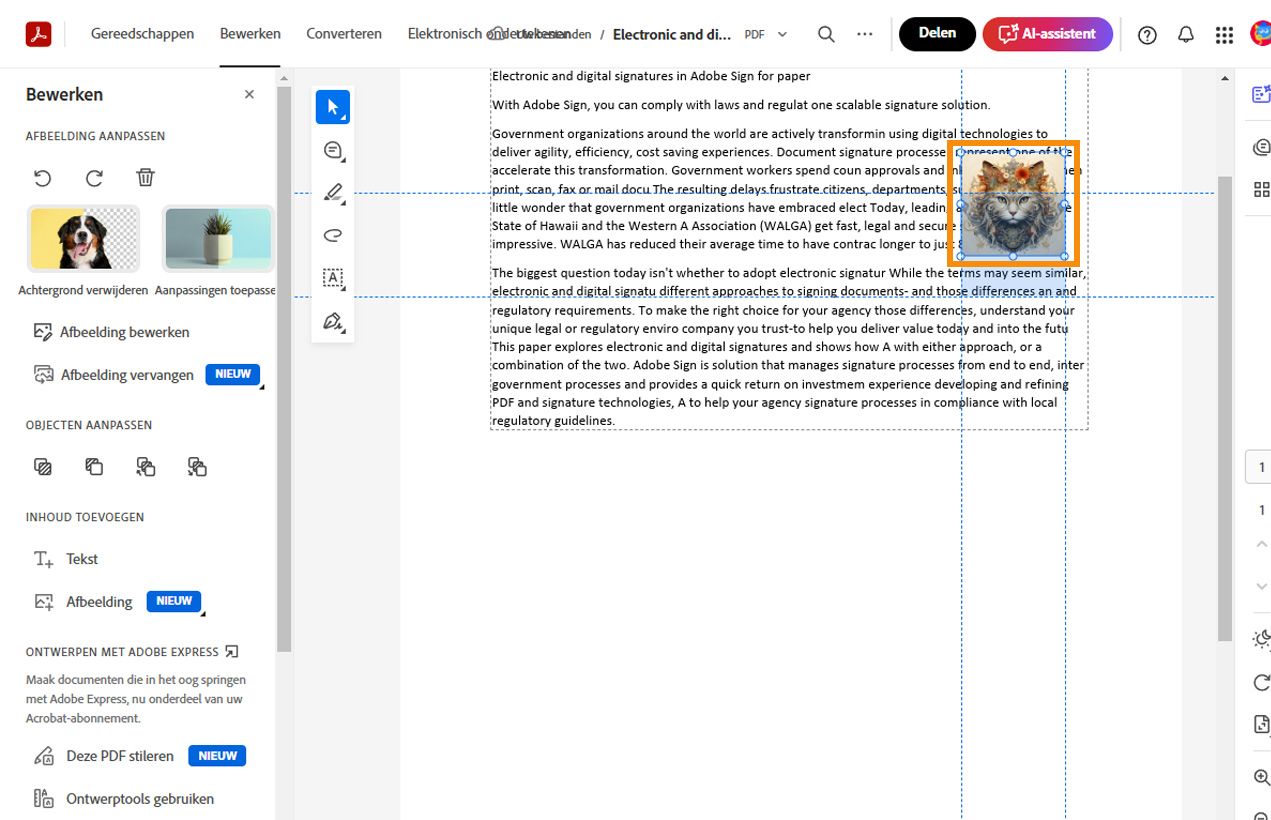1271x820 pixels.
Task: Open Afbeelding bewerken
Action: click(x=120, y=331)
